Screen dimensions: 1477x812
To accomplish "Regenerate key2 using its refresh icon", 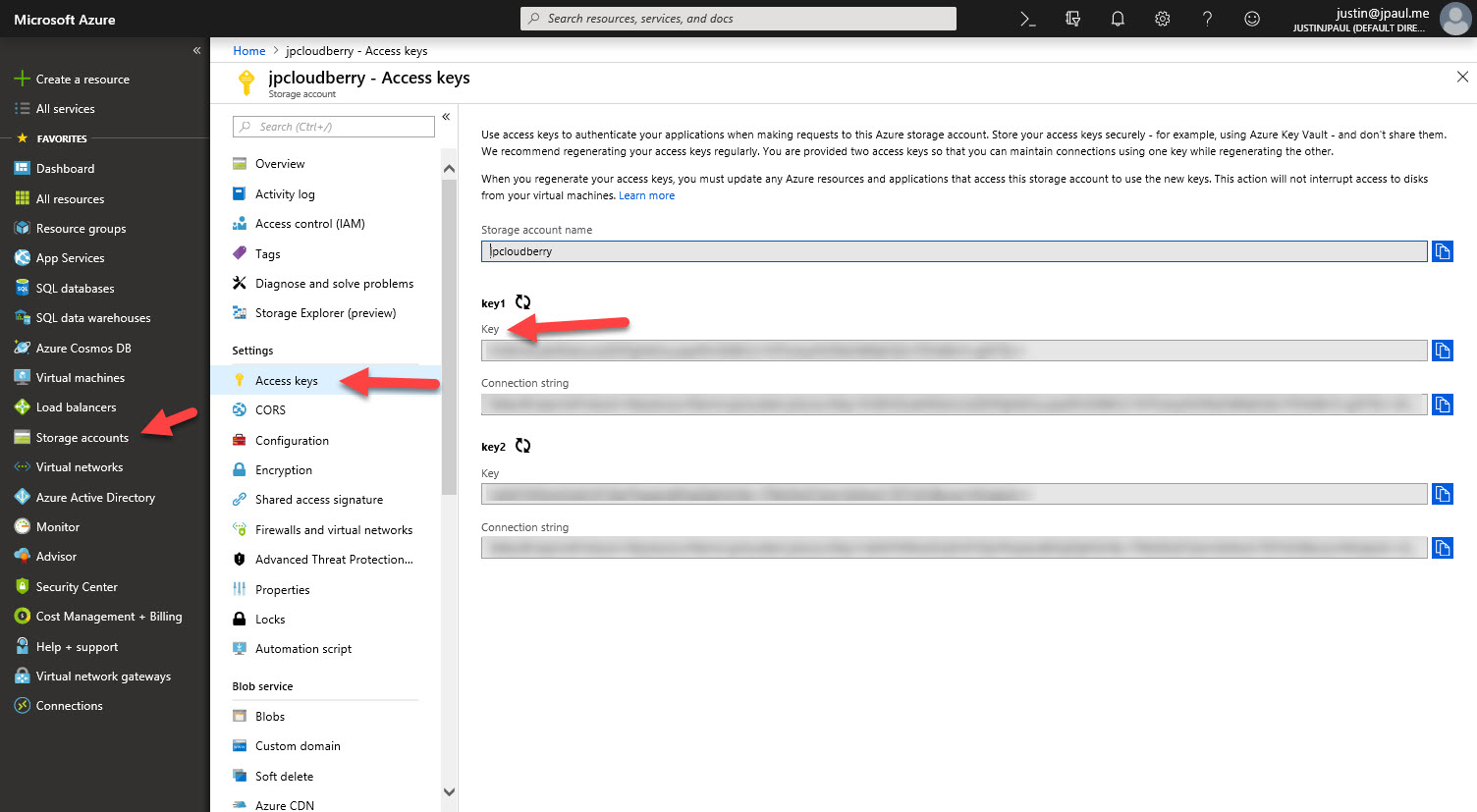I will tap(523, 446).
